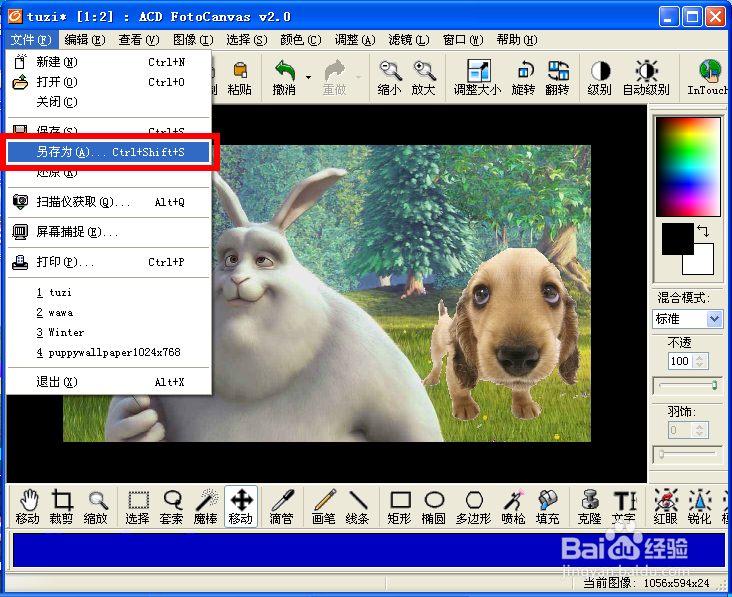The image size is (732, 597).
Task: Open the Adjust (调整) menu
Action: click(355, 40)
